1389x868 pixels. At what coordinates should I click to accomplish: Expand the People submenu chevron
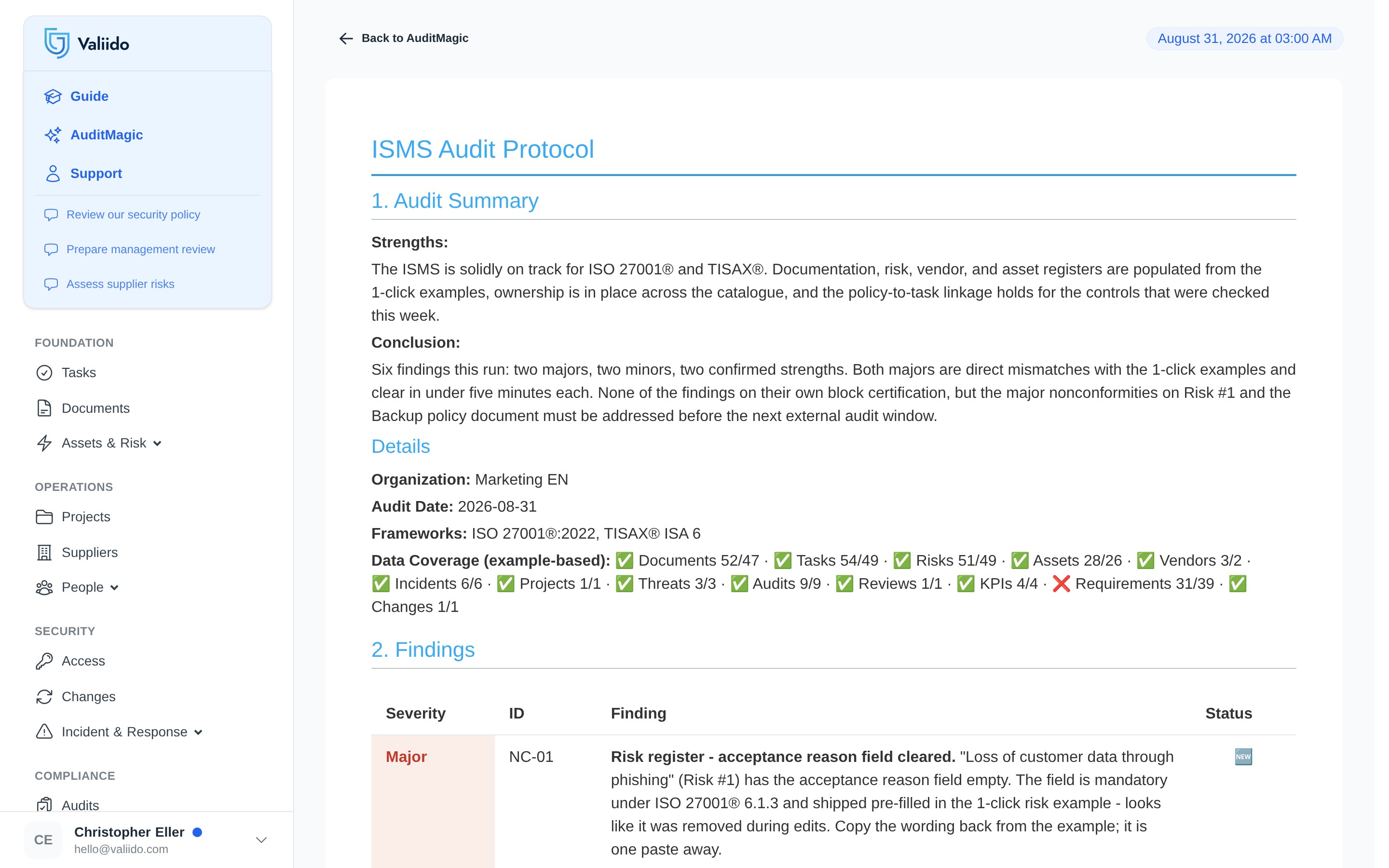(114, 587)
